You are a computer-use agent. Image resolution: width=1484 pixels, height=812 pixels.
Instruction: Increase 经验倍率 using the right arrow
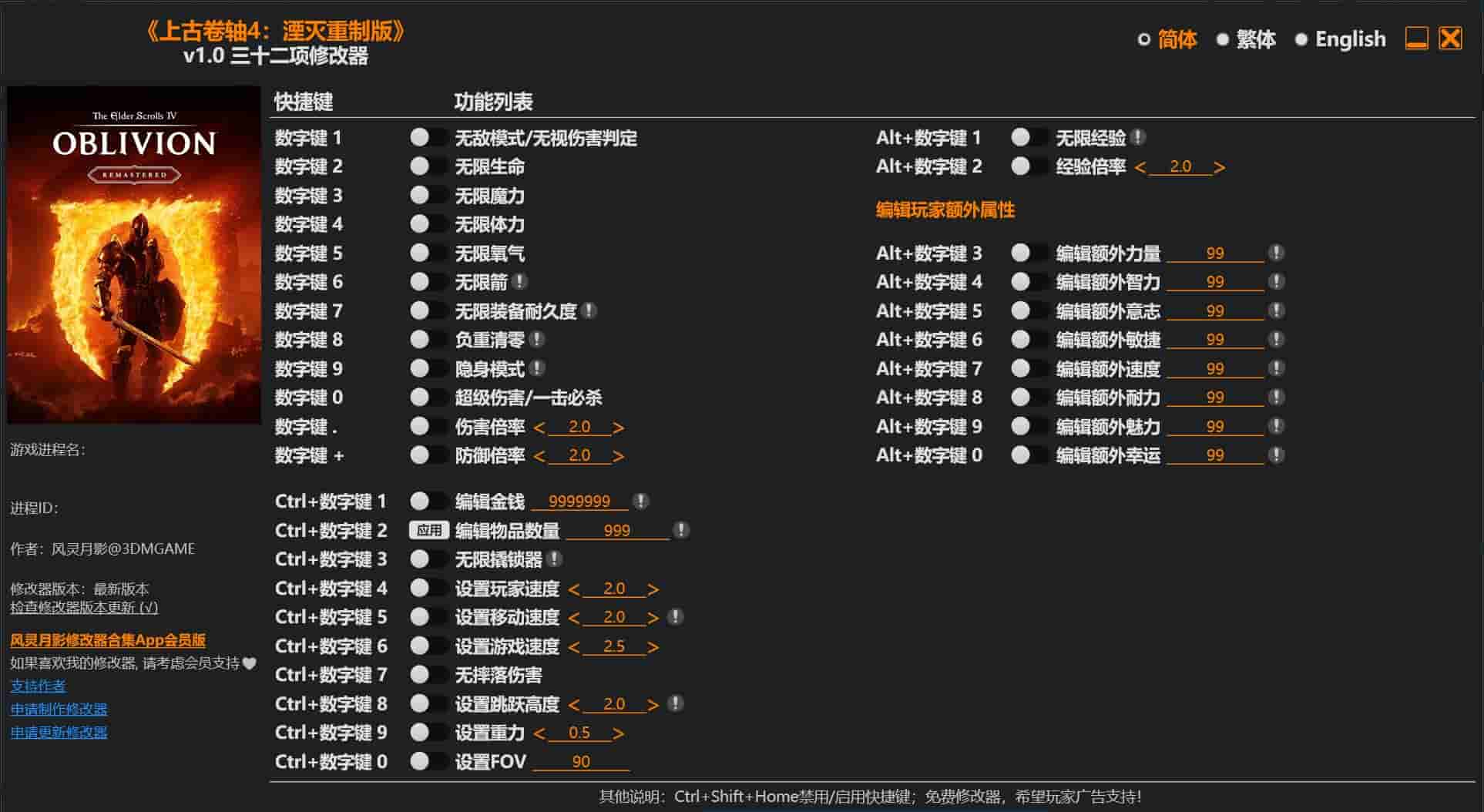[1219, 167]
